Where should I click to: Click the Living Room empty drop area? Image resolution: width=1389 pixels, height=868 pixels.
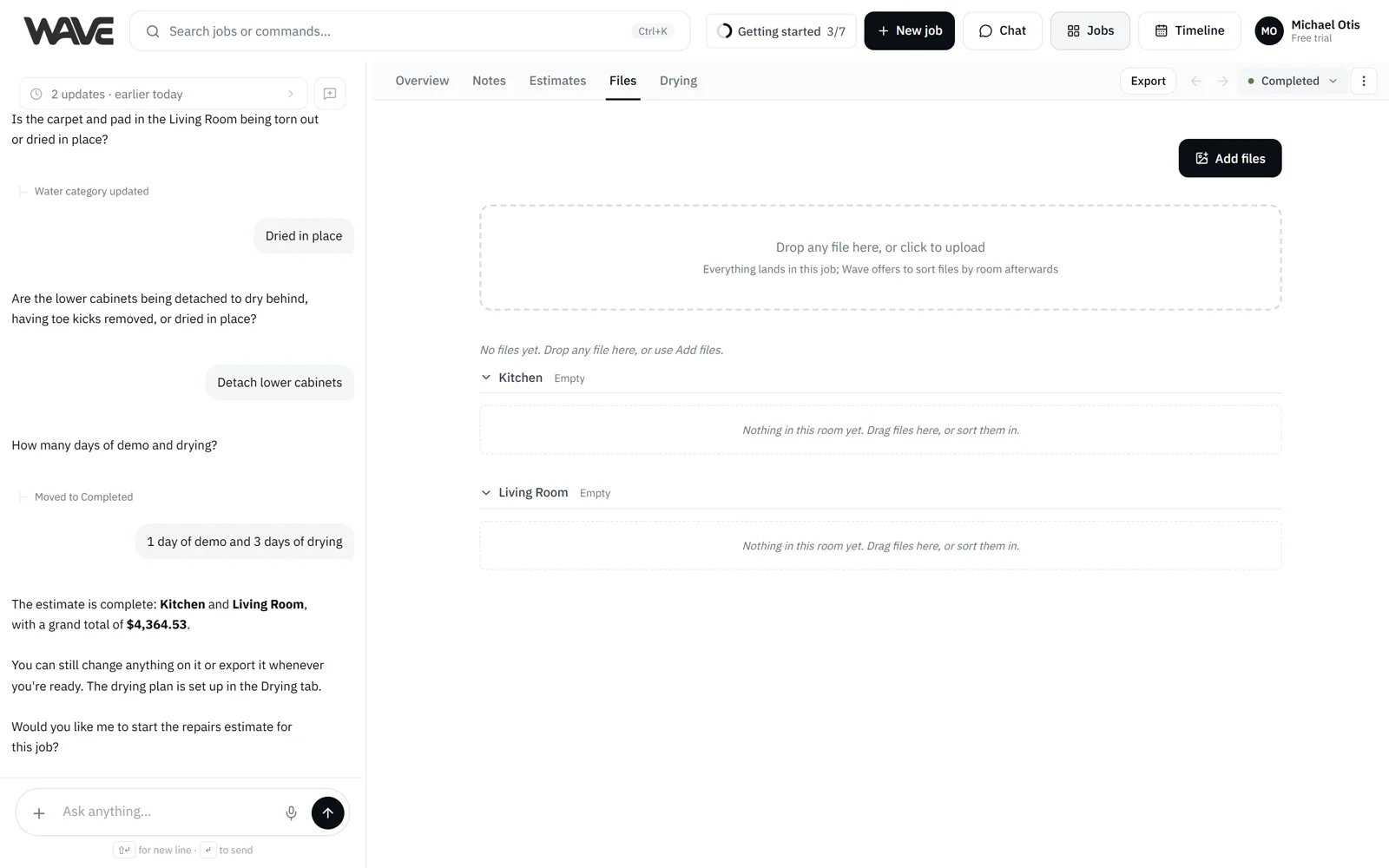pyautogui.click(x=880, y=546)
